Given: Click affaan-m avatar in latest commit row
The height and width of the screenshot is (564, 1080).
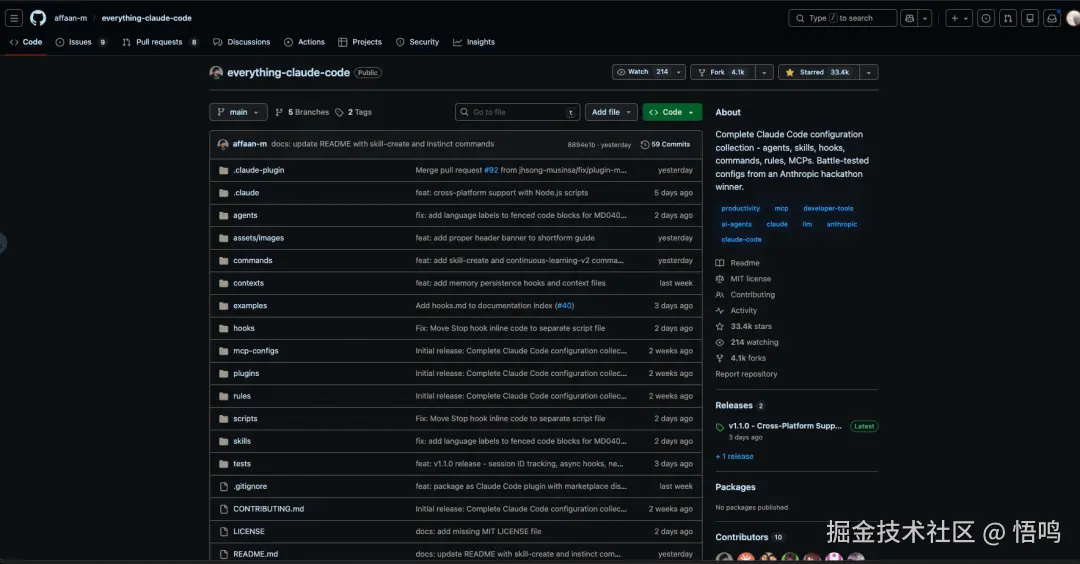Looking at the screenshot, I should 222,144.
